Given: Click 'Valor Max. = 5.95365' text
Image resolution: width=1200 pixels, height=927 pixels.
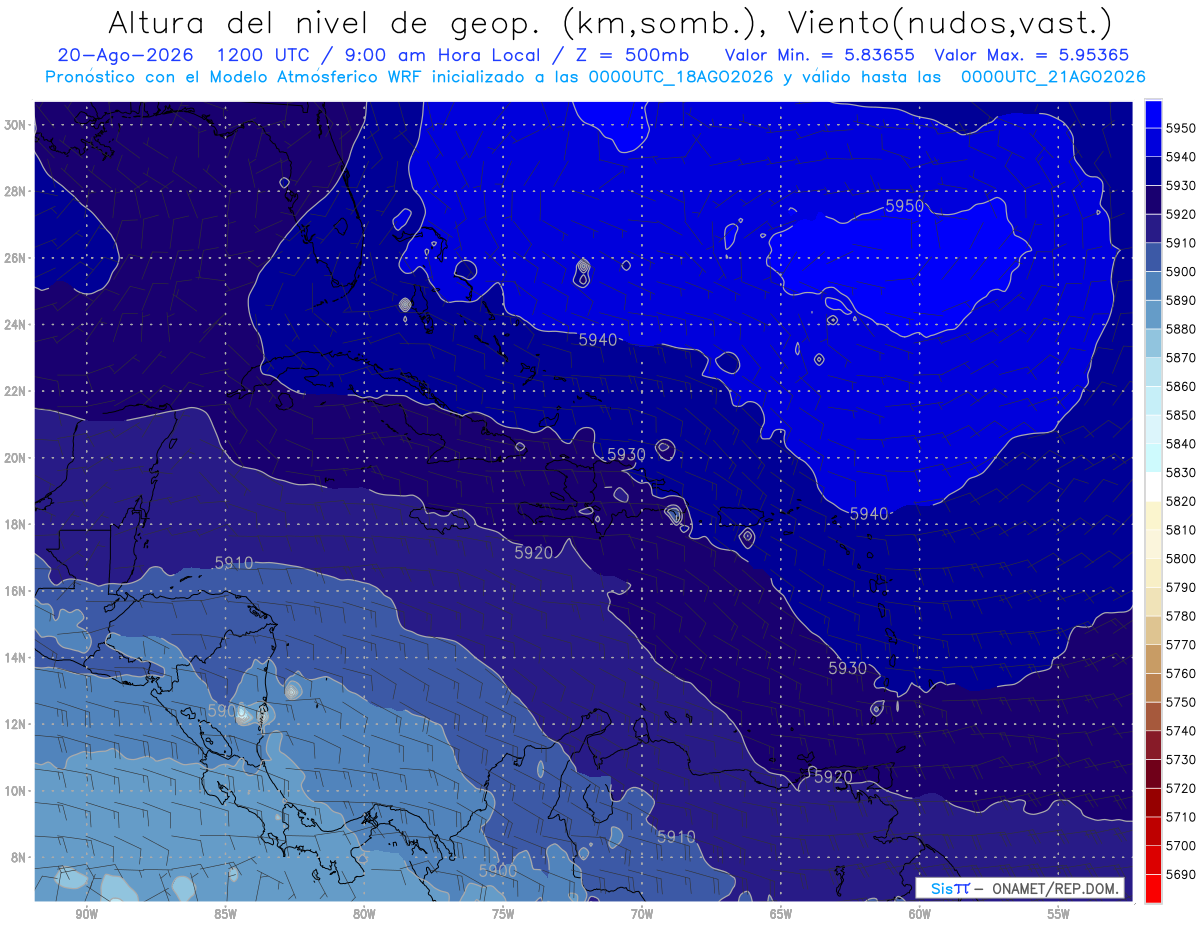Looking at the screenshot, I should point(1032,55).
